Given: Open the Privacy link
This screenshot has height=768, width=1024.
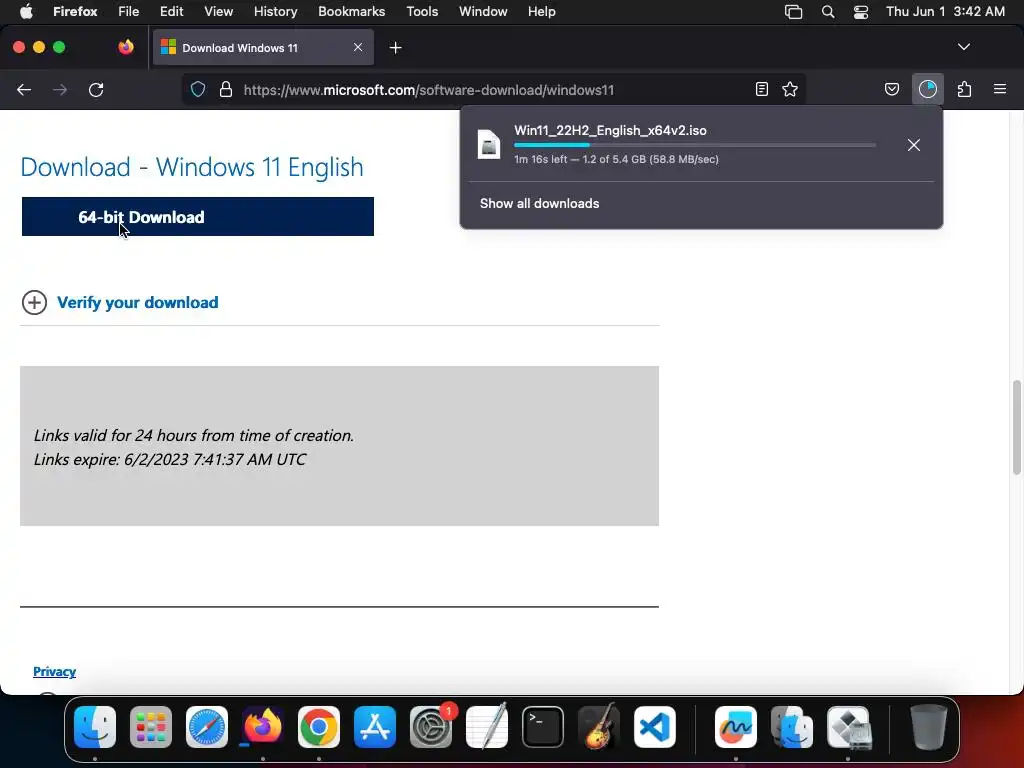Looking at the screenshot, I should point(54,671).
